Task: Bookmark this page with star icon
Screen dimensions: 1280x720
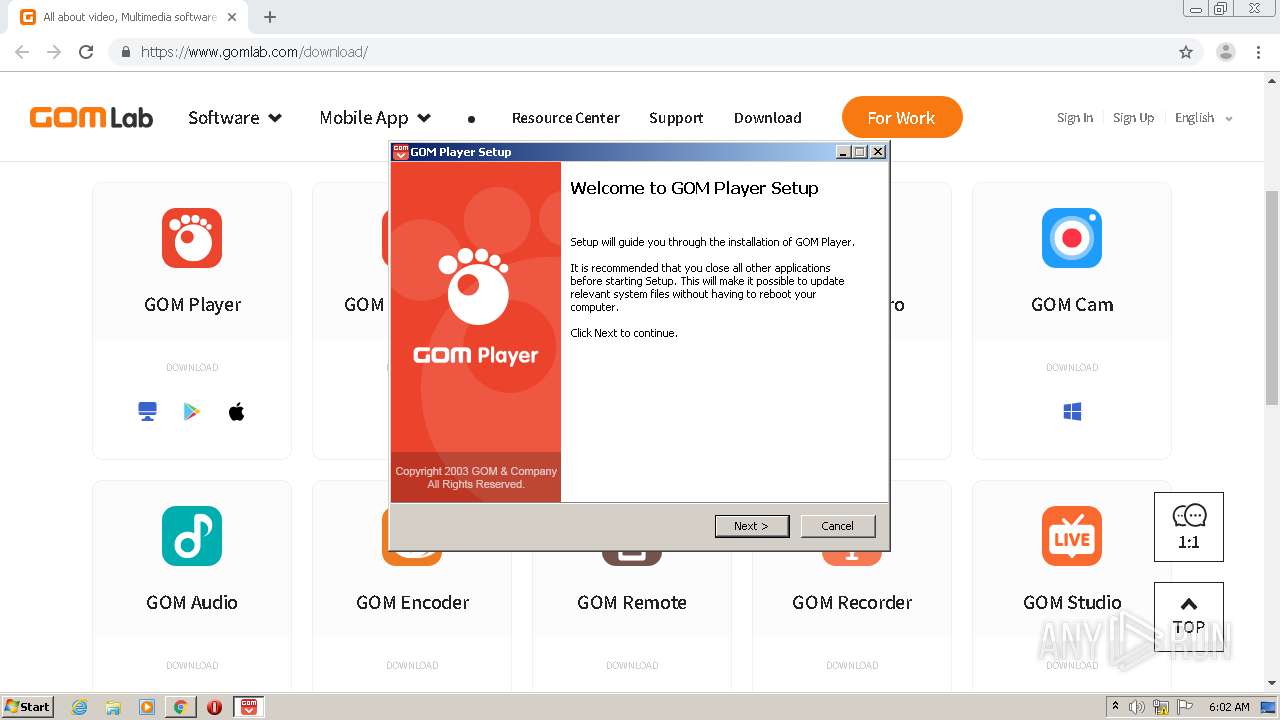Action: (x=1186, y=52)
